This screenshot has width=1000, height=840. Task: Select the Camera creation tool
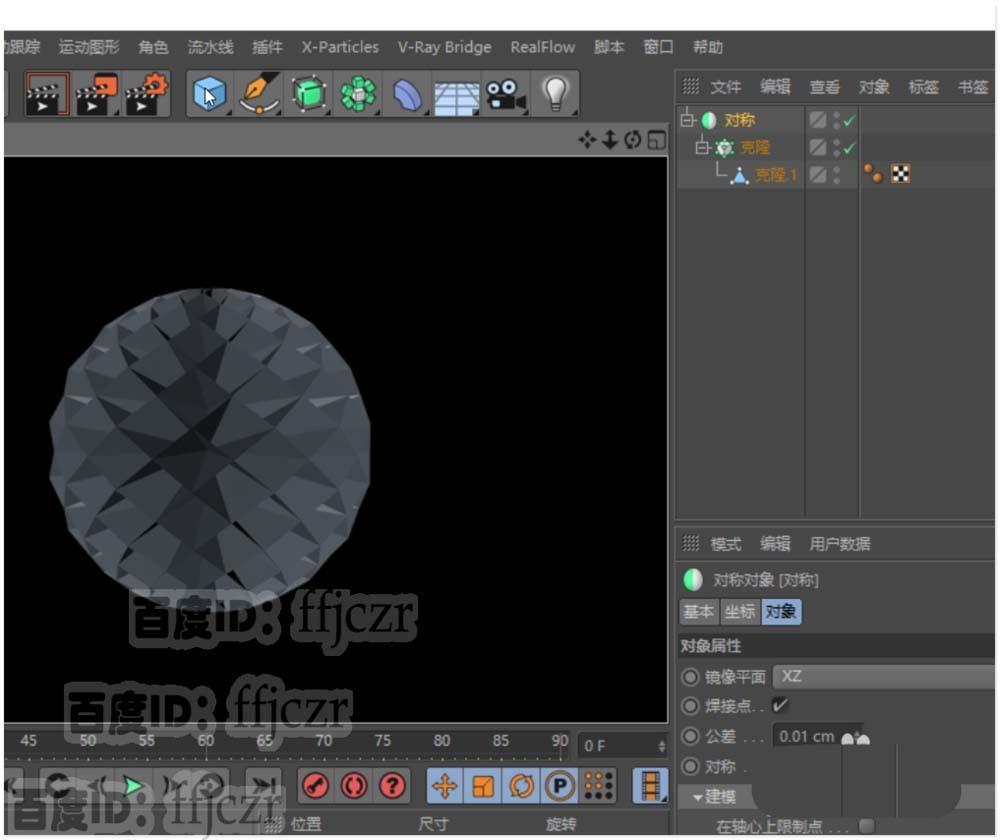point(505,93)
